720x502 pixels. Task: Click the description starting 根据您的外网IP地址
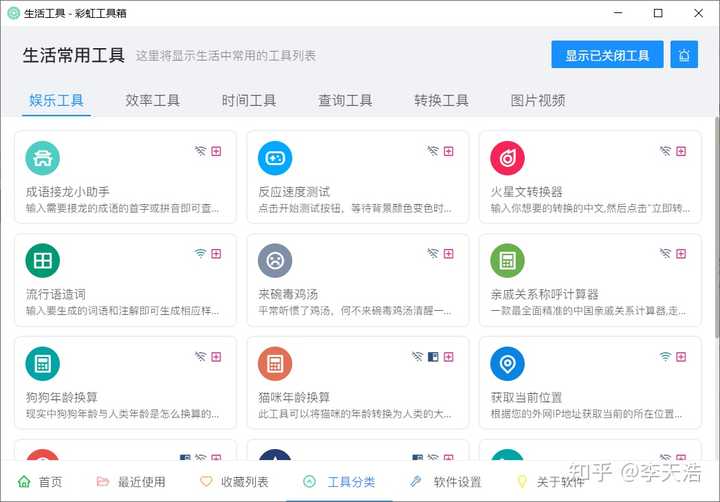point(586,414)
